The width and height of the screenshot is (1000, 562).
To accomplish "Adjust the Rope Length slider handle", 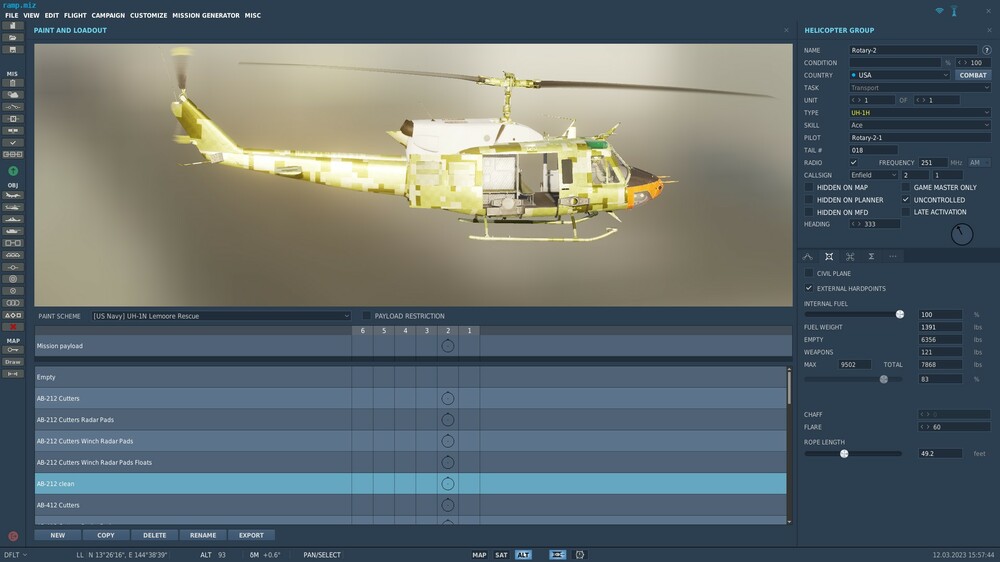I will click(x=844, y=453).
